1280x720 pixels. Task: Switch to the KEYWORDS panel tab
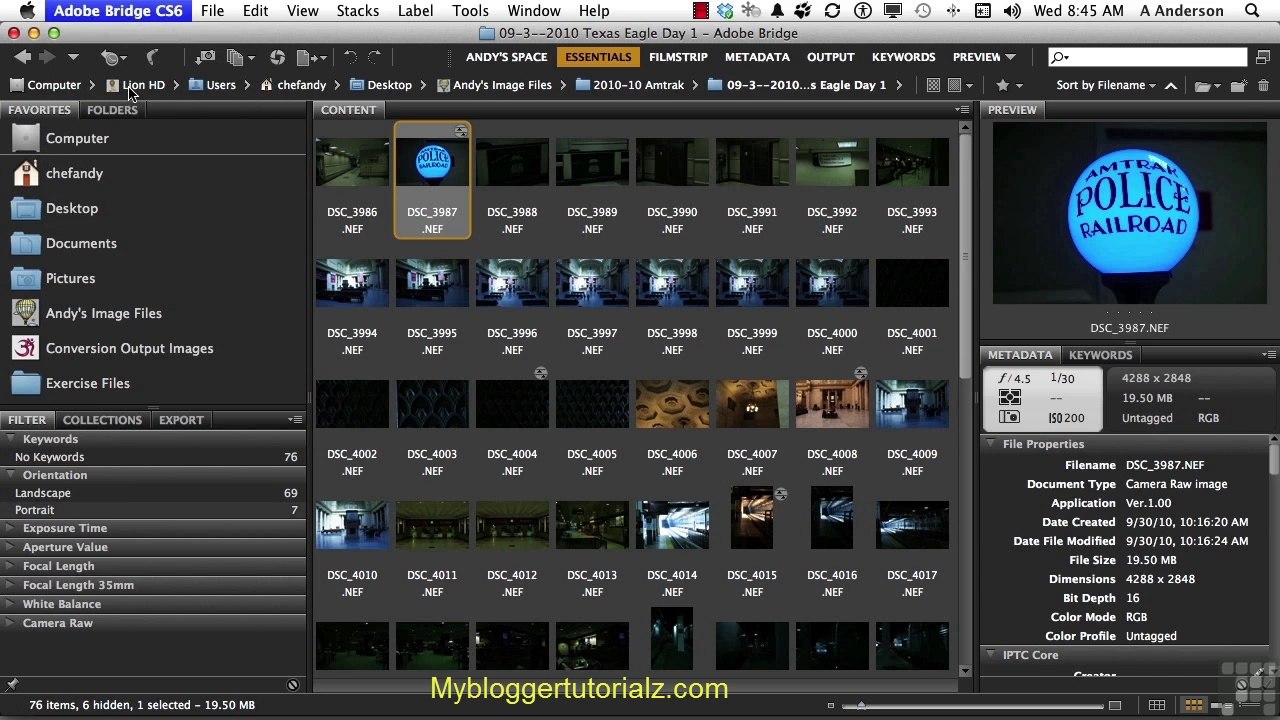pos(1100,355)
